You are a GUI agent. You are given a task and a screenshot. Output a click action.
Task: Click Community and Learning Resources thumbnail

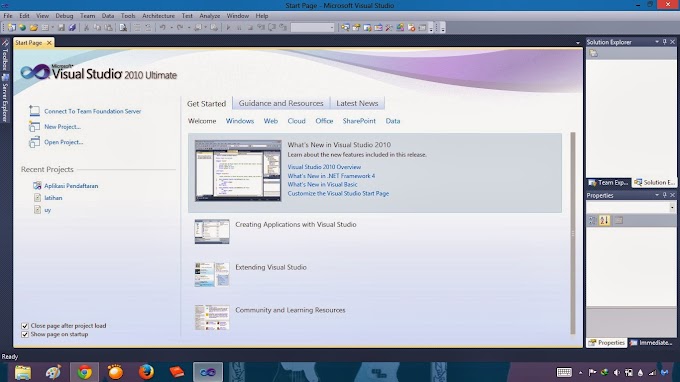pos(212,317)
